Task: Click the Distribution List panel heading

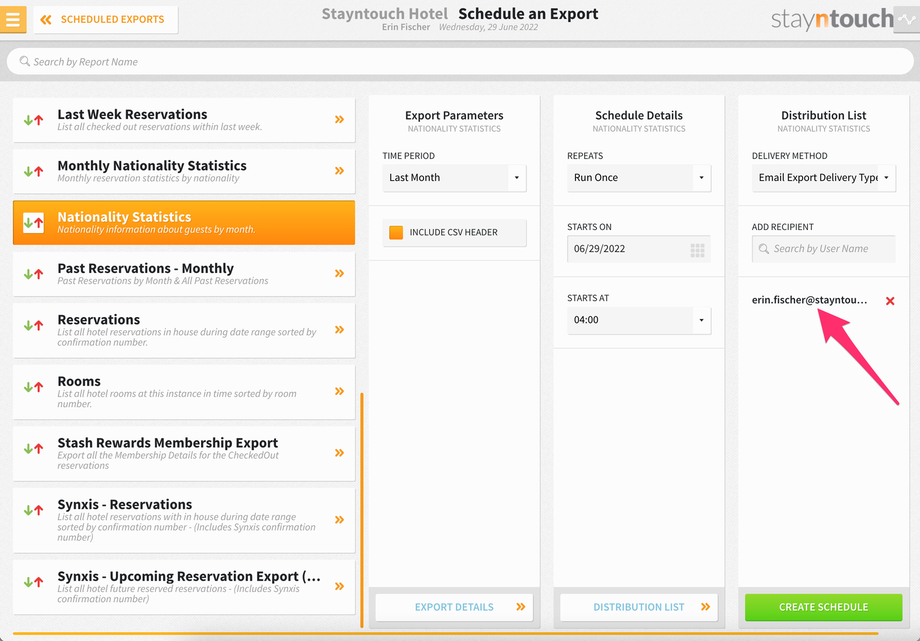Action: click(823, 115)
